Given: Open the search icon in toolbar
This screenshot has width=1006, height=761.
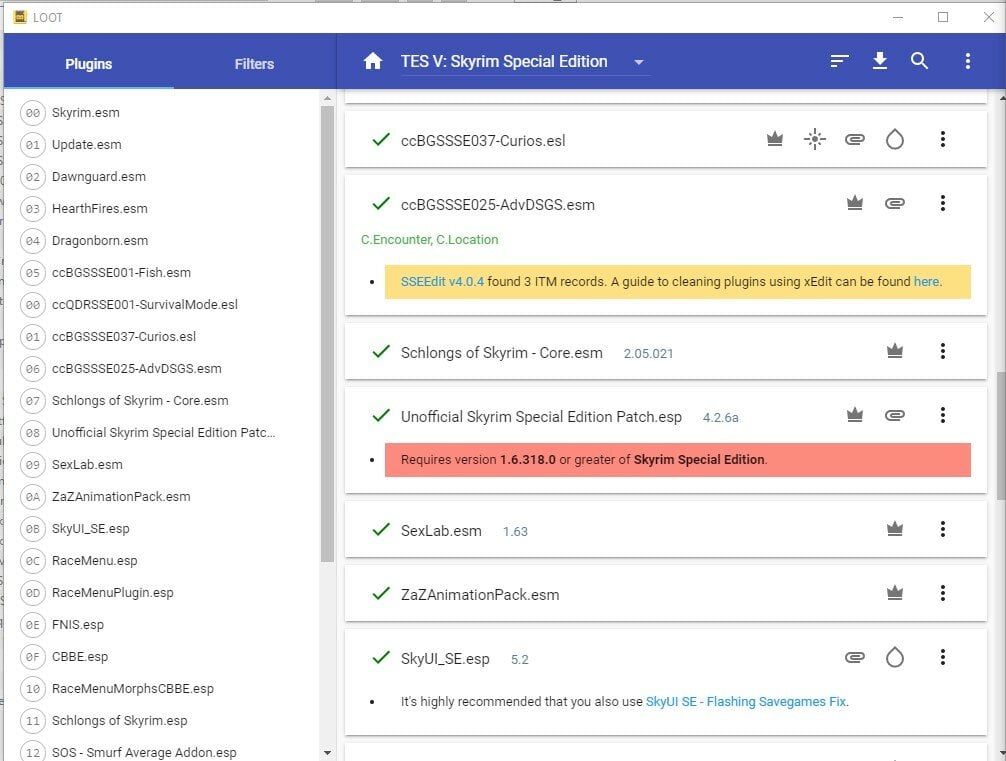Looking at the screenshot, I should 919,61.
